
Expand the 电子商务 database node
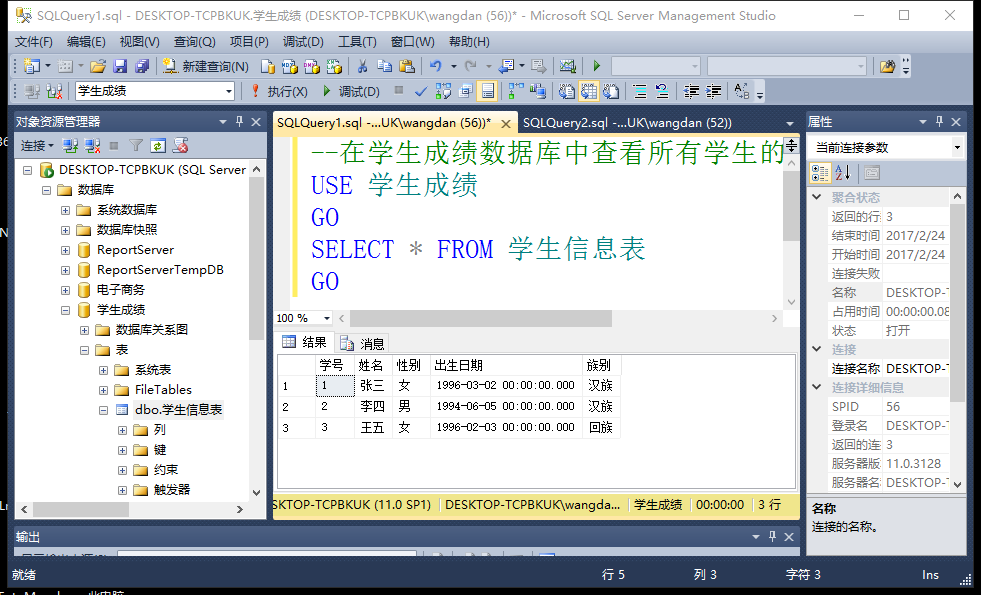point(65,290)
